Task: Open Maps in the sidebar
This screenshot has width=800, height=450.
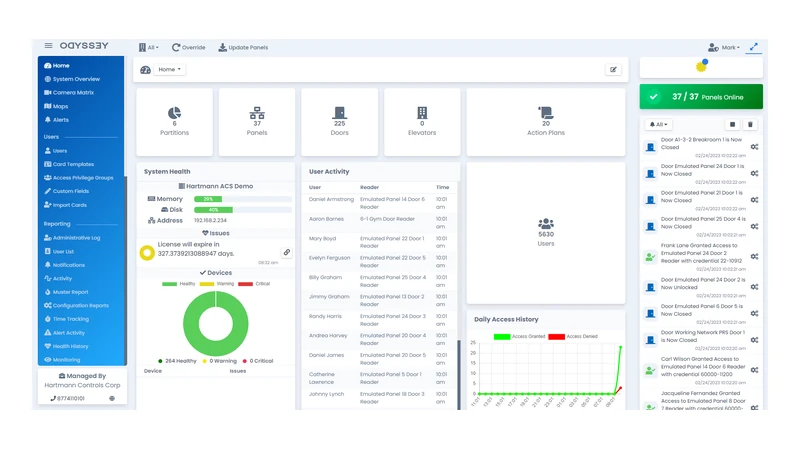Action: (x=56, y=106)
